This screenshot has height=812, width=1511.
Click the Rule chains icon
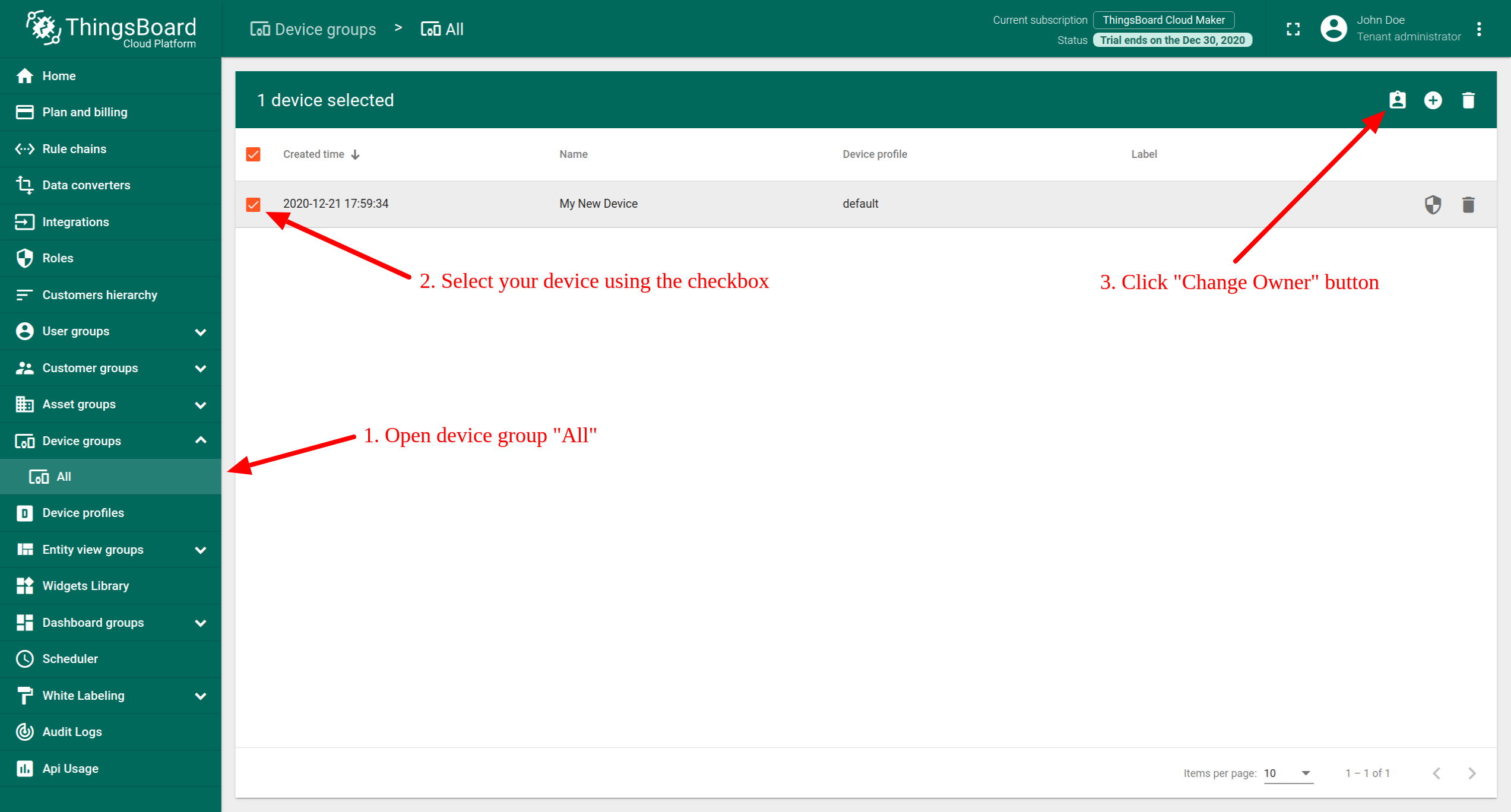[24, 149]
